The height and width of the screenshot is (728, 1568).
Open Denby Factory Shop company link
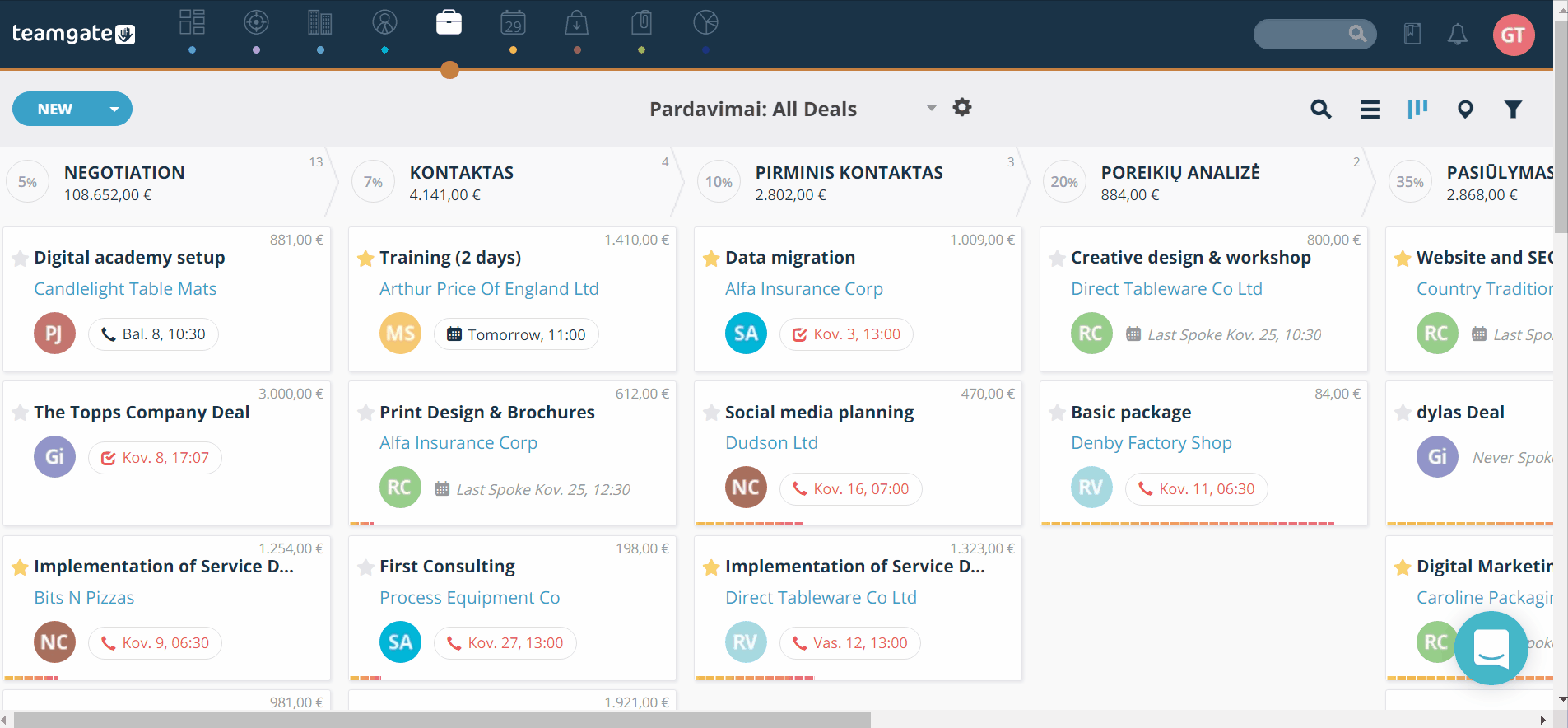click(1152, 443)
